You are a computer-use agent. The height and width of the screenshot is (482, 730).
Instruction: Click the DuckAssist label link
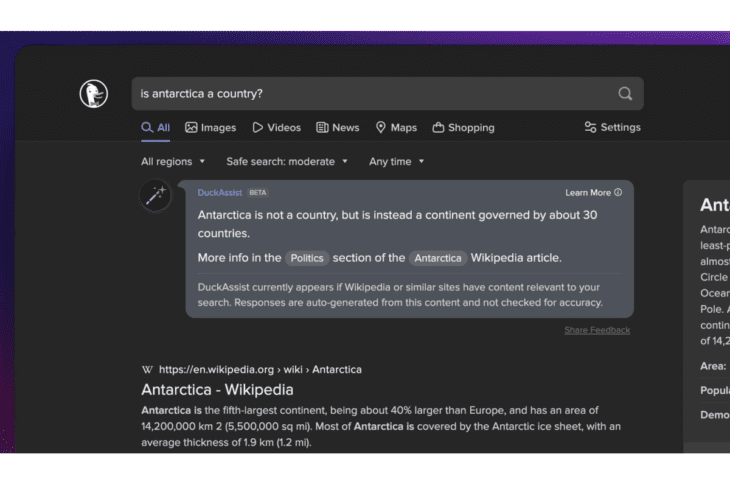point(220,192)
